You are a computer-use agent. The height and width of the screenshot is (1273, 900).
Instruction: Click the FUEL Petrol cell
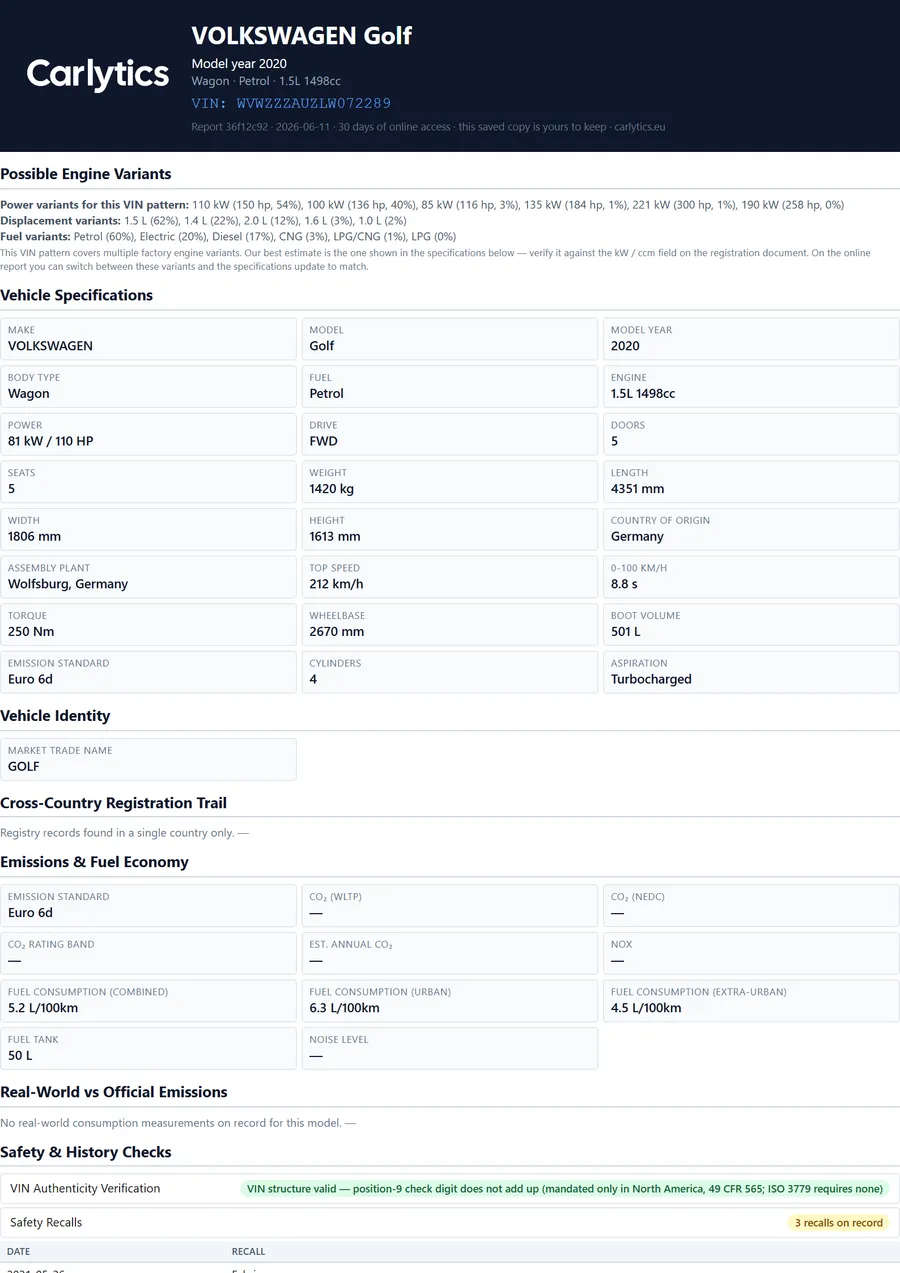(450, 386)
